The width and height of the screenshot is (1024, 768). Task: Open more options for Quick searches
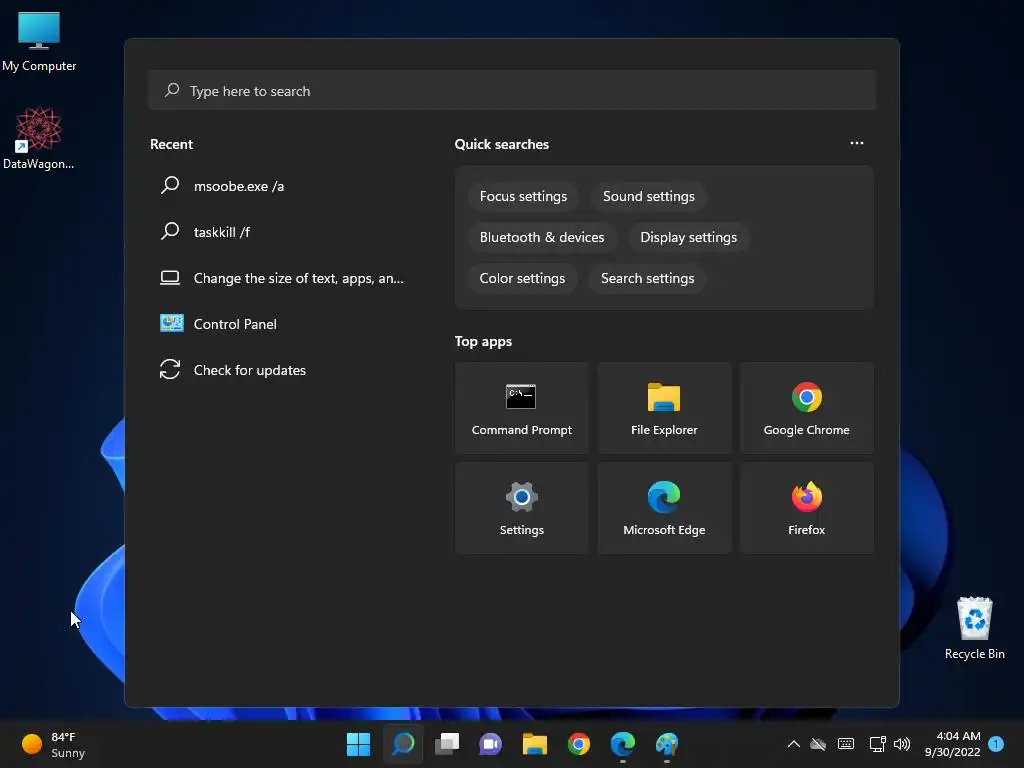pyautogui.click(x=857, y=143)
